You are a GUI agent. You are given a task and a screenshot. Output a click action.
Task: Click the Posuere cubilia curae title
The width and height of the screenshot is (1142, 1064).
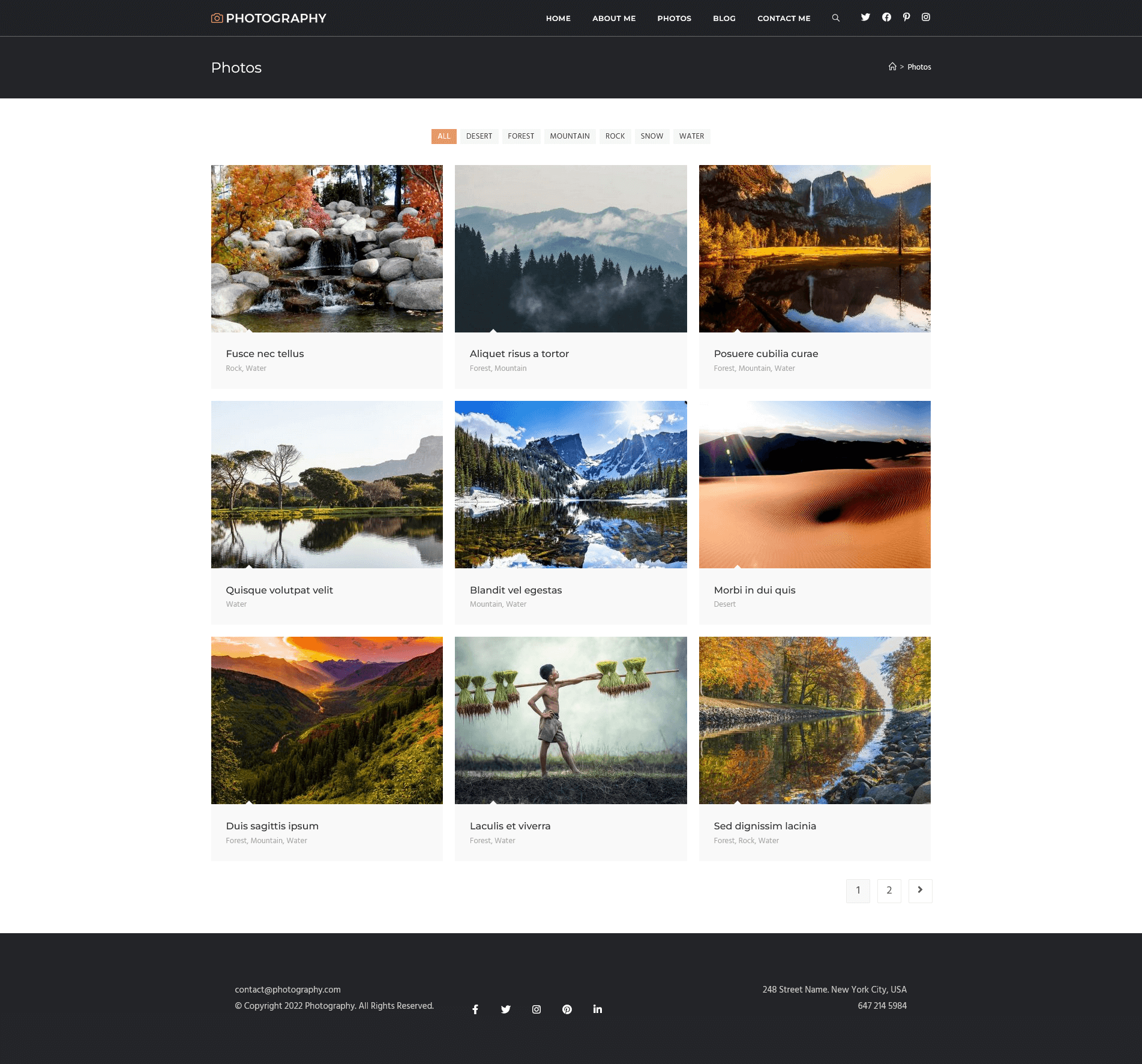766,354
